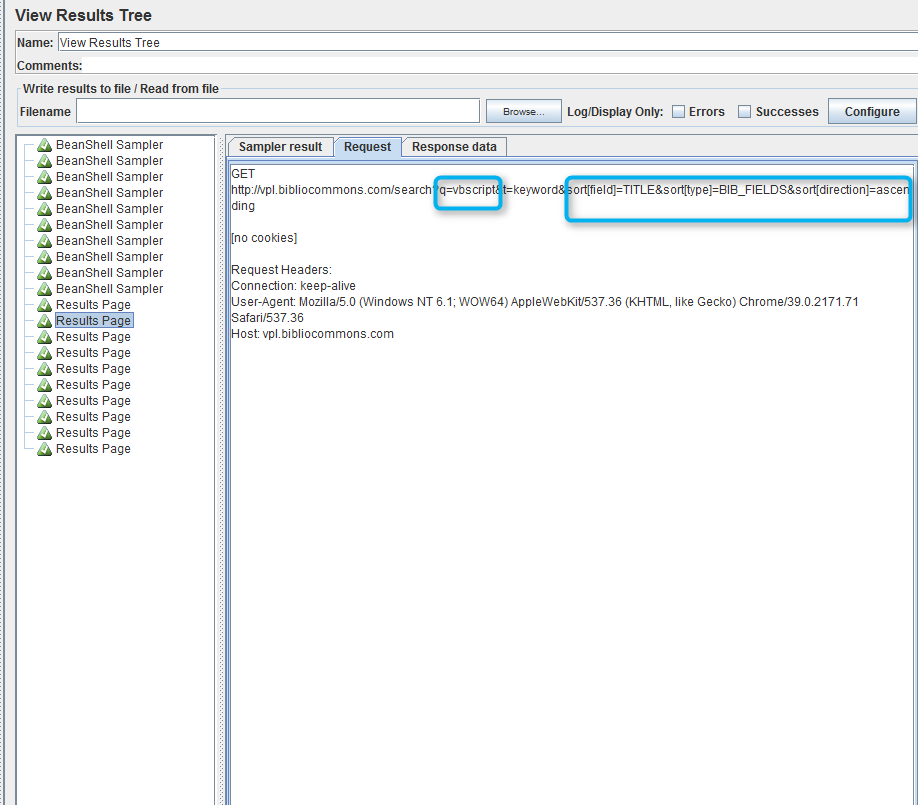Switch to the Sampler result tab
918x805 pixels.
click(280, 147)
